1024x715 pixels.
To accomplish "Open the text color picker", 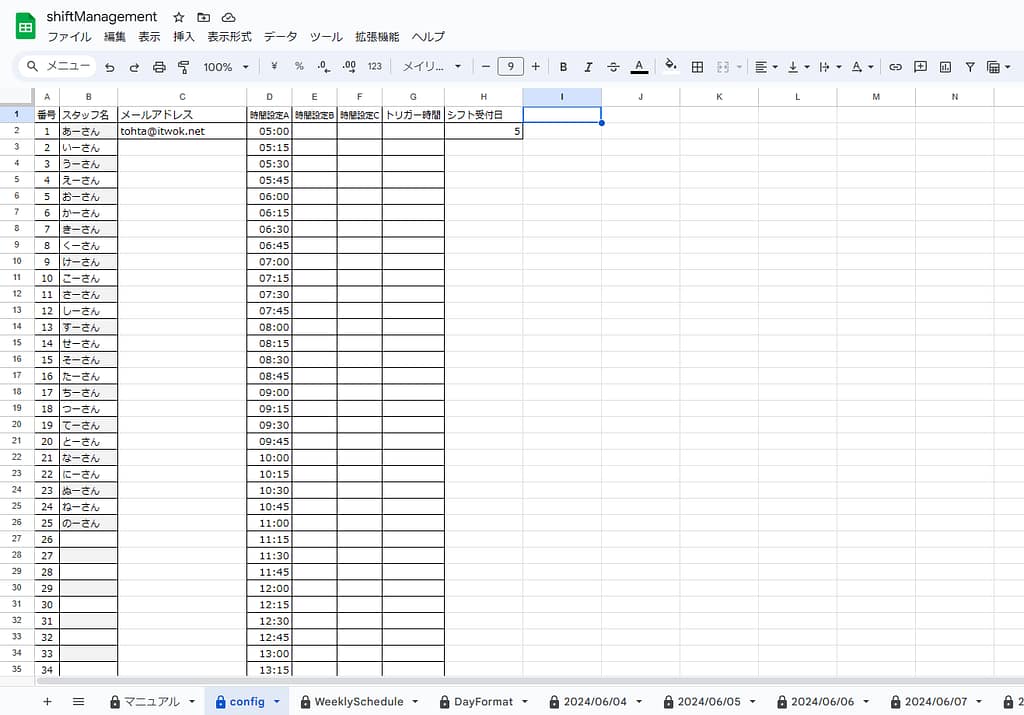I will pos(639,67).
